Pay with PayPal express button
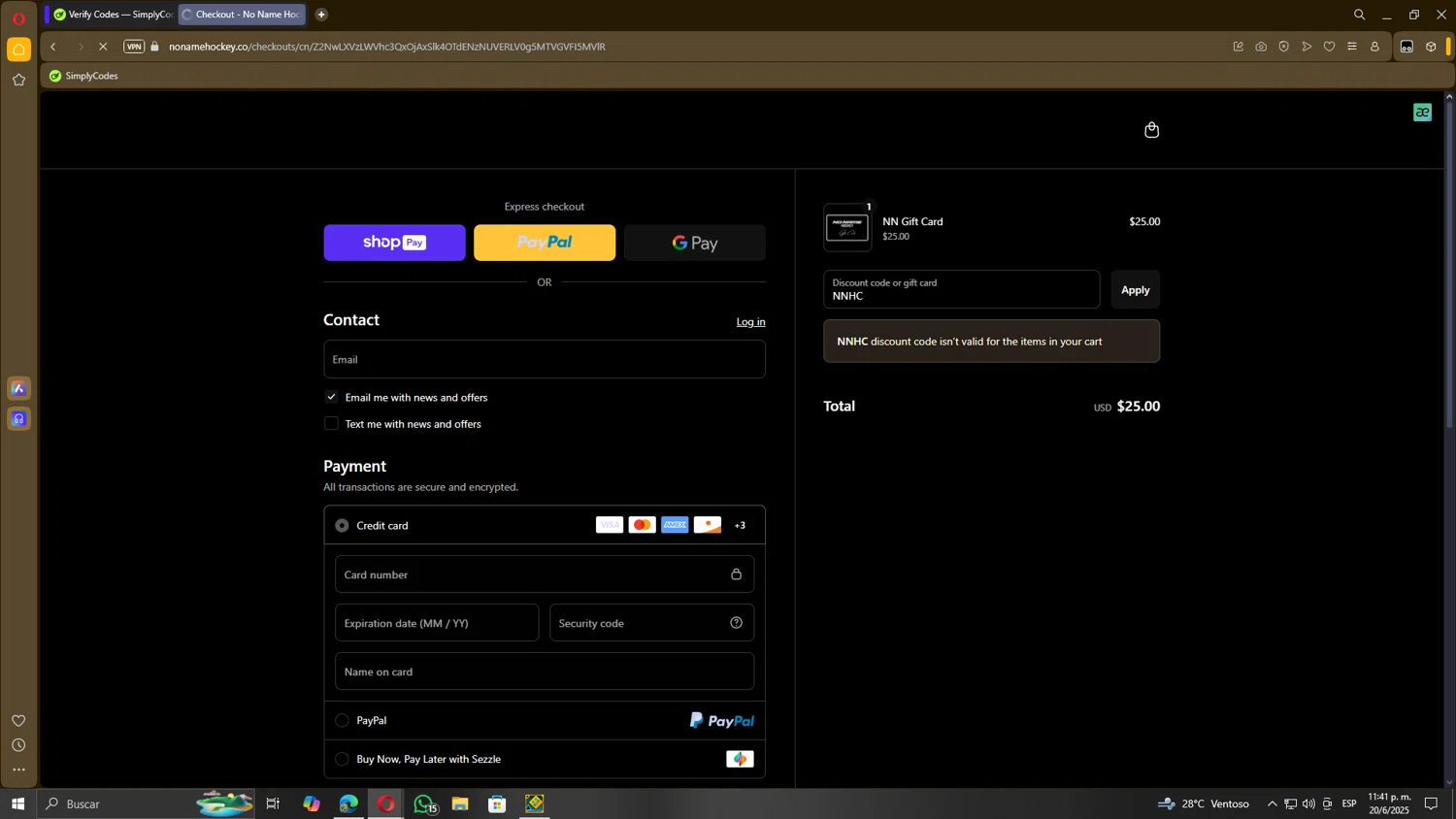The height and width of the screenshot is (819, 1456). pyautogui.click(x=545, y=243)
